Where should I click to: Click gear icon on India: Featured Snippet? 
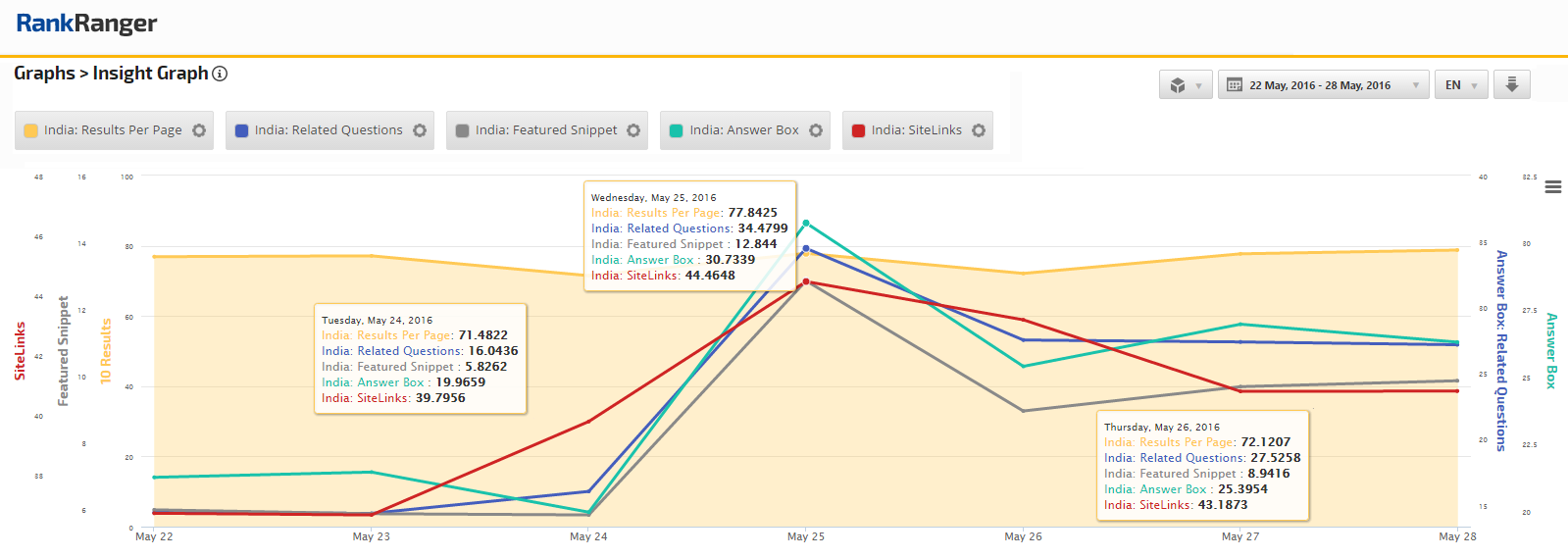(633, 130)
